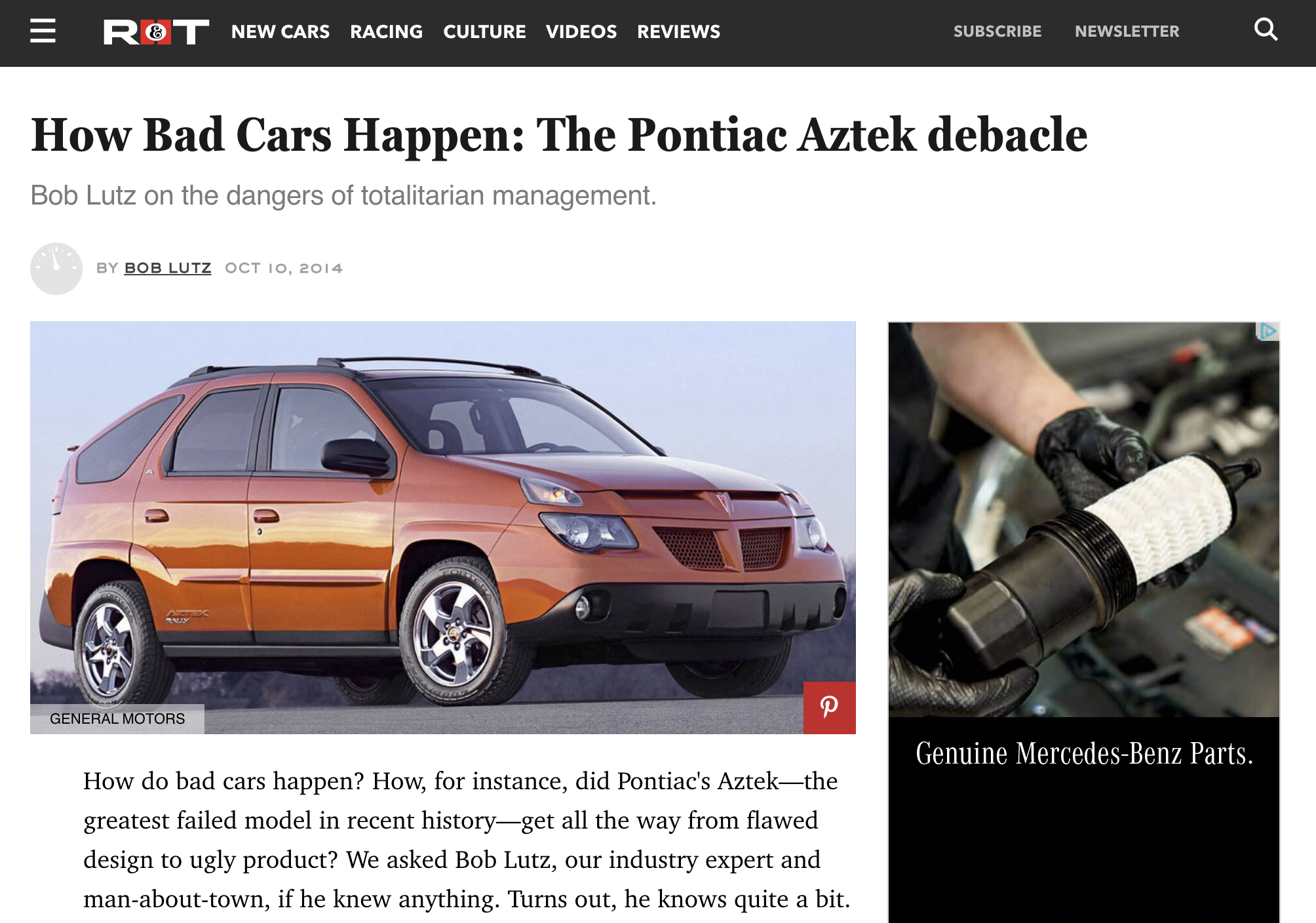Open the Videos section

click(x=581, y=31)
